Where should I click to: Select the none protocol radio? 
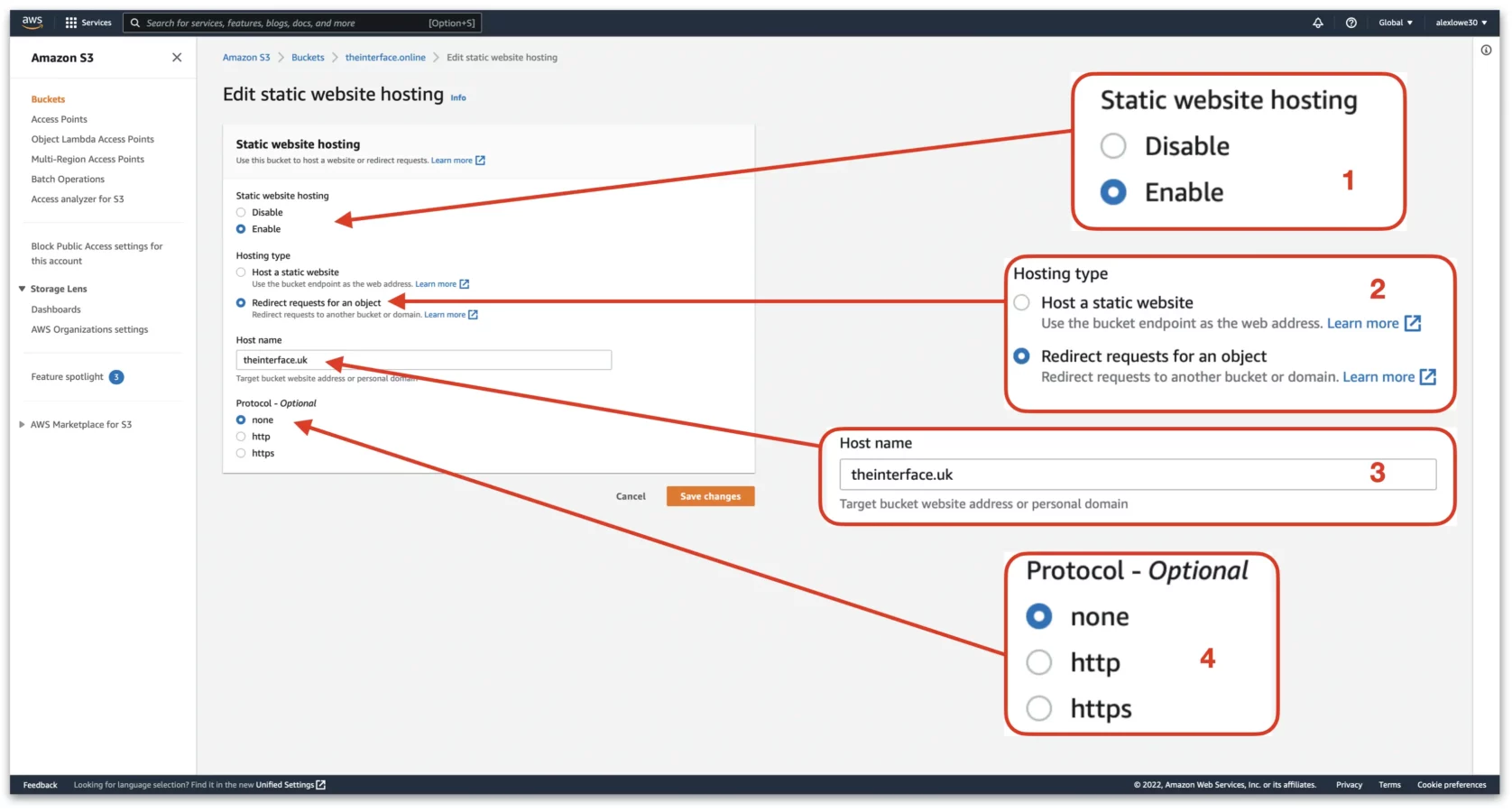(241, 420)
